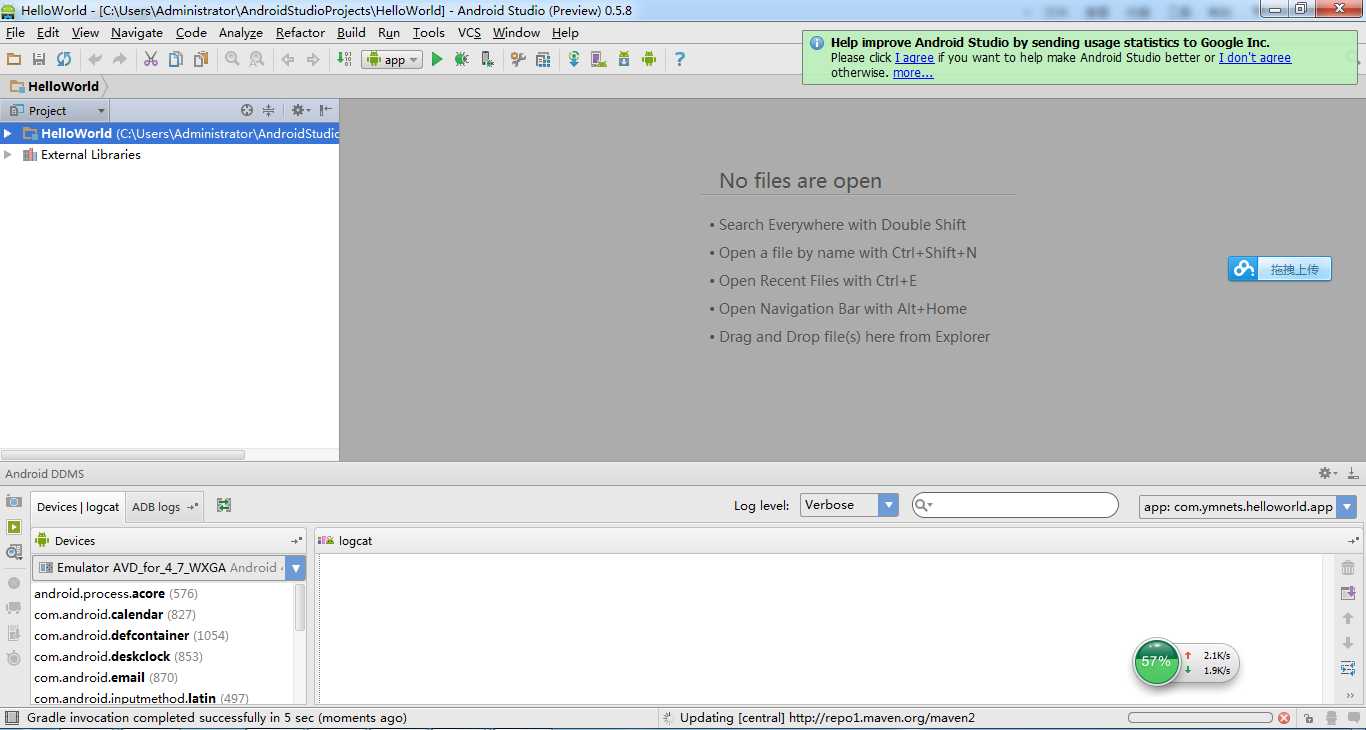The image size is (1366, 730).
Task: Click the 57% network monitor widget
Action: click(1186, 663)
